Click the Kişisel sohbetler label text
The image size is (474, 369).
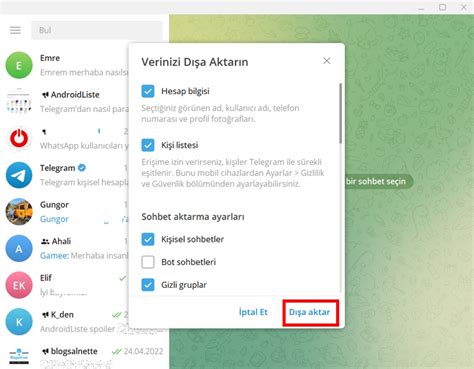click(x=192, y=239)
